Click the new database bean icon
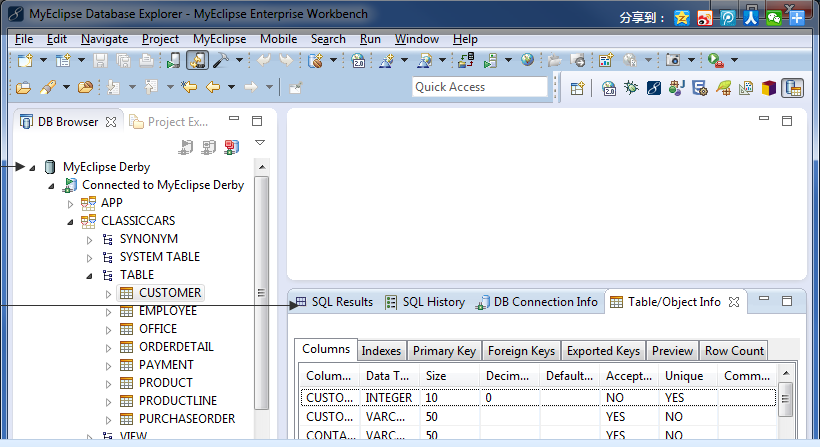Screen dimensions: 820x447 315,61
